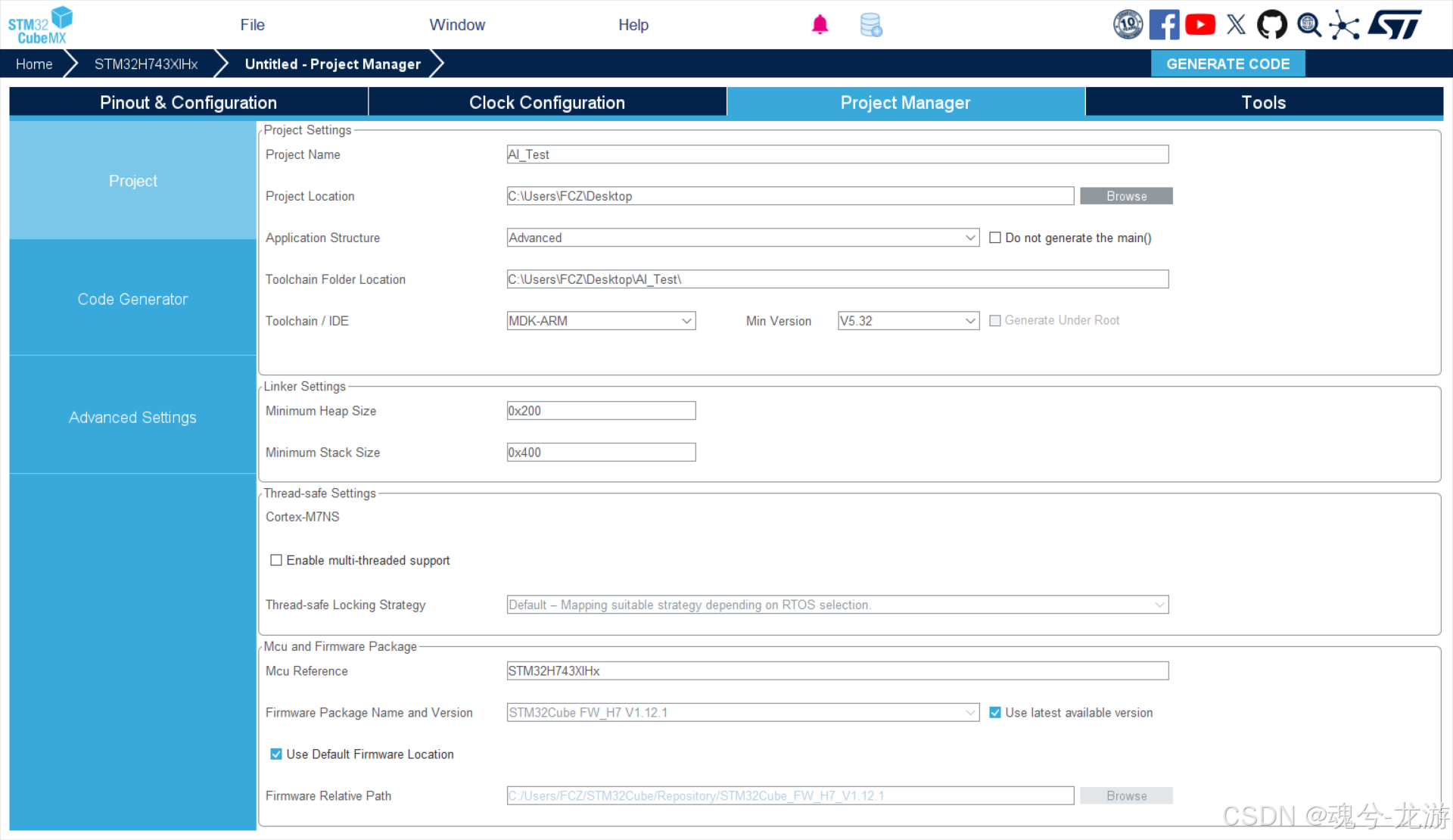Expand the Application Structure dropdown
The height and width of the screenshot is (840, 1453).
pos(971,238)
